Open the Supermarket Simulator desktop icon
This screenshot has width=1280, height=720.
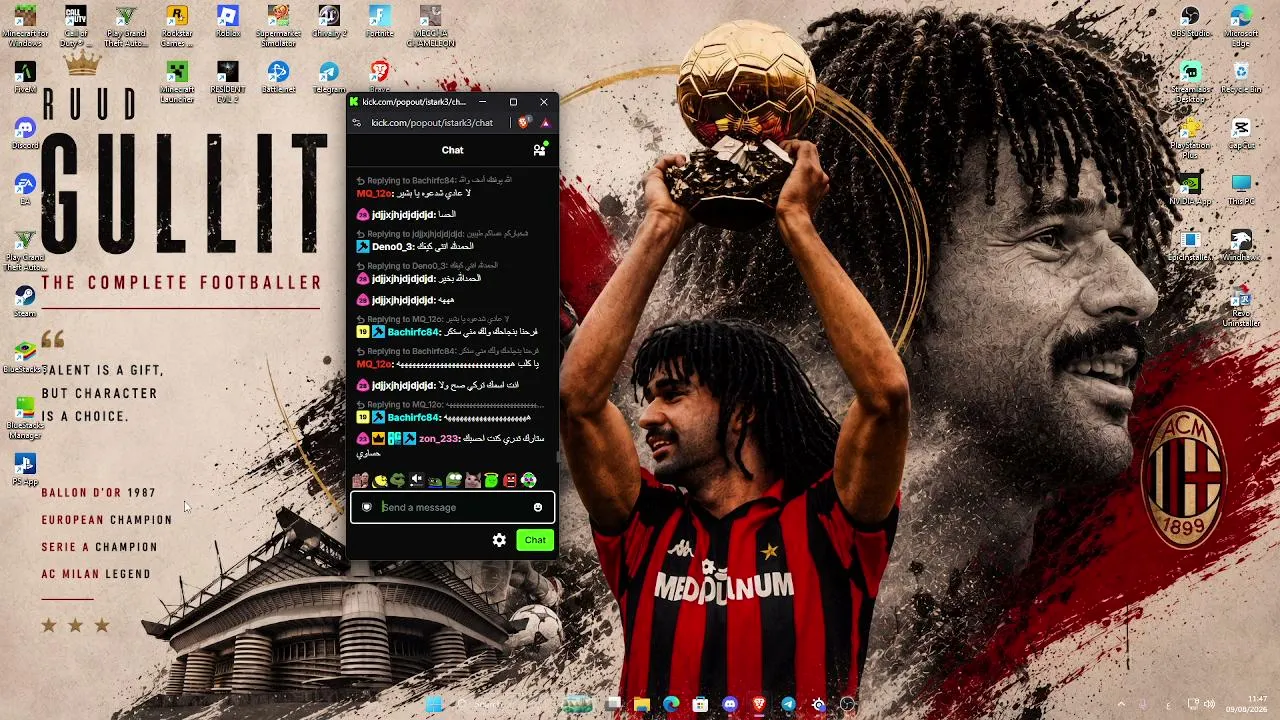278,25
